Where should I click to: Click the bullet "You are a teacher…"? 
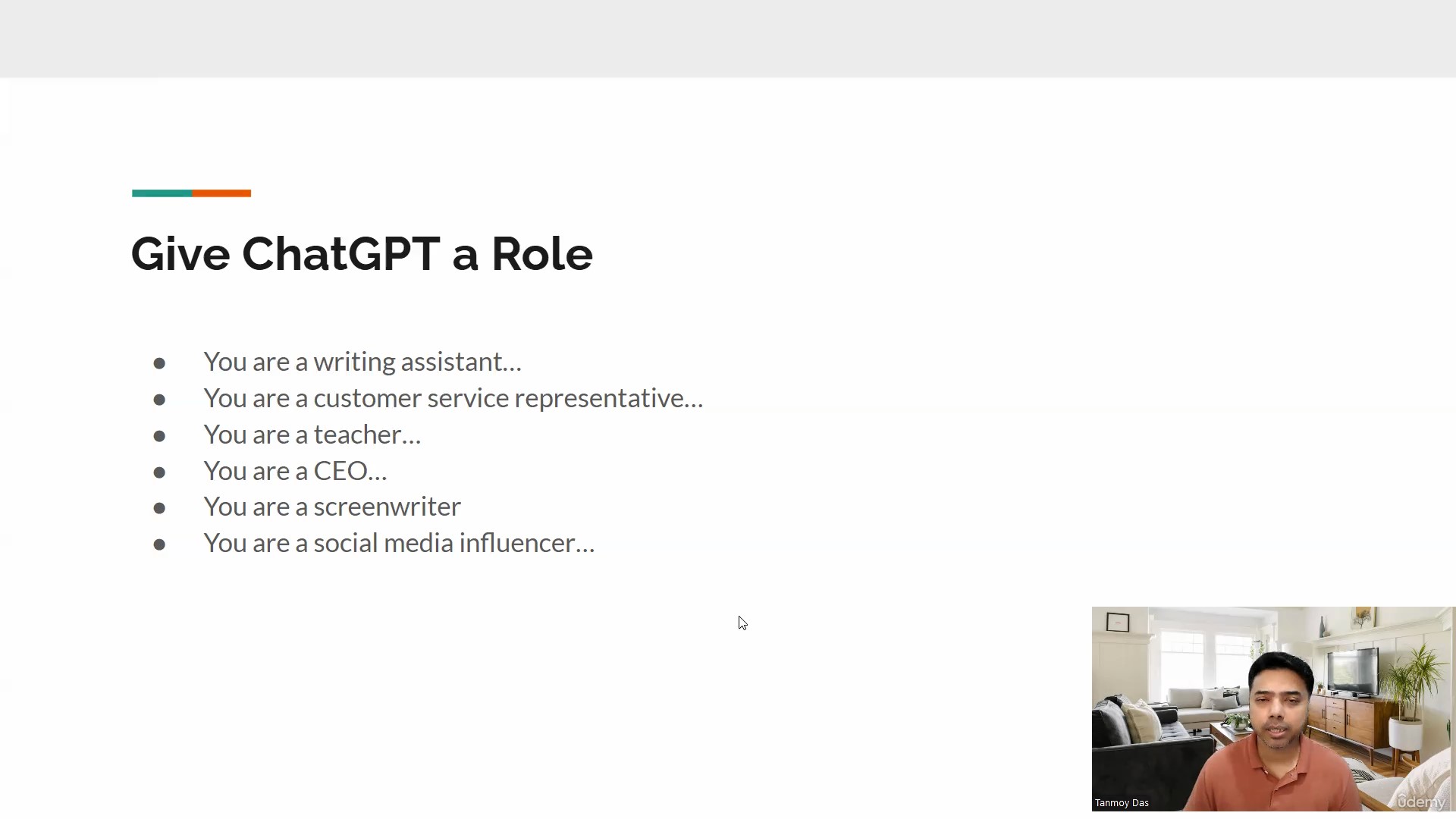pyautogui.click(x=312, y=435)
